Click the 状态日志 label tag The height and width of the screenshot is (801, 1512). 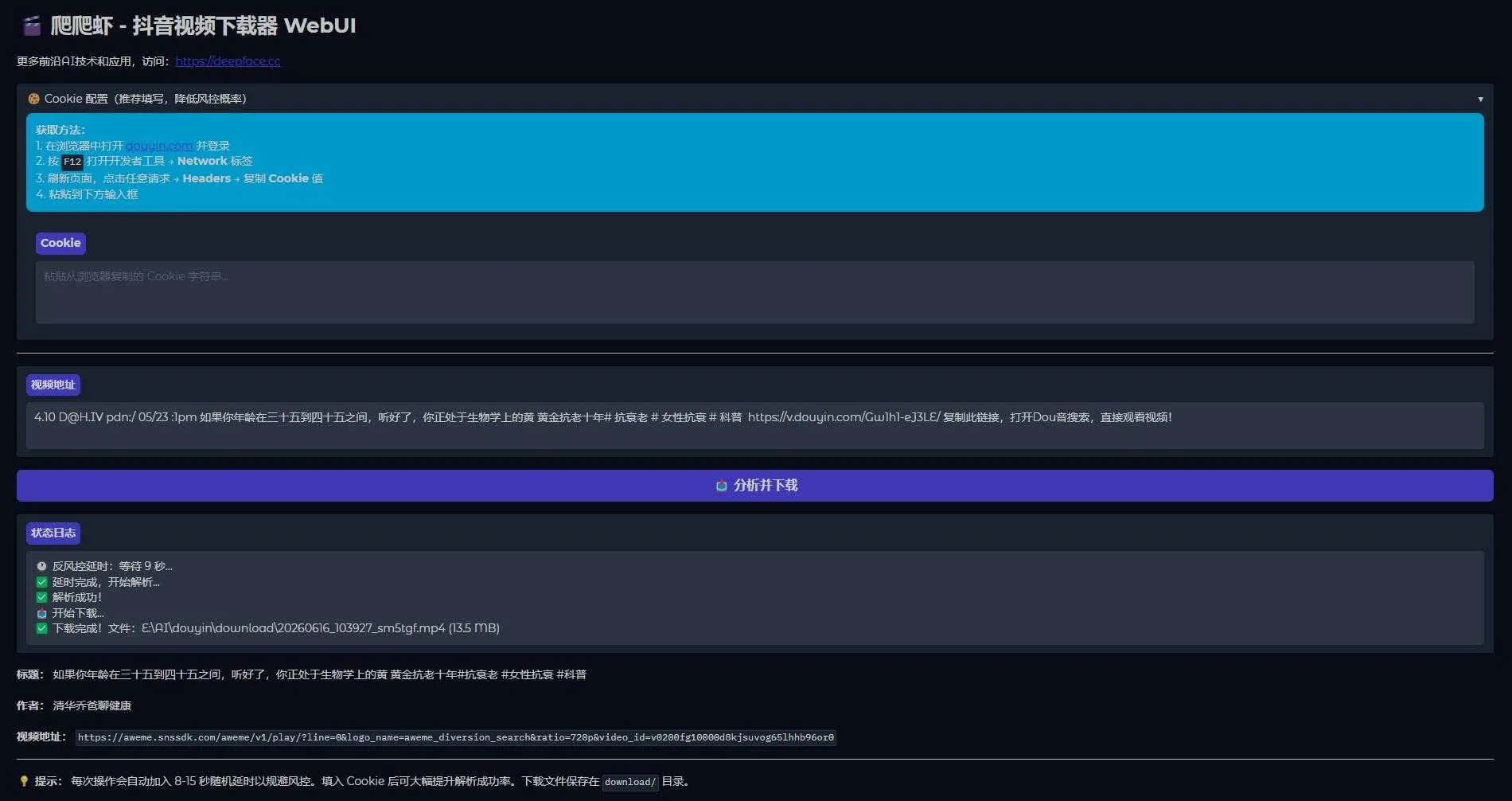click(53, 533)
